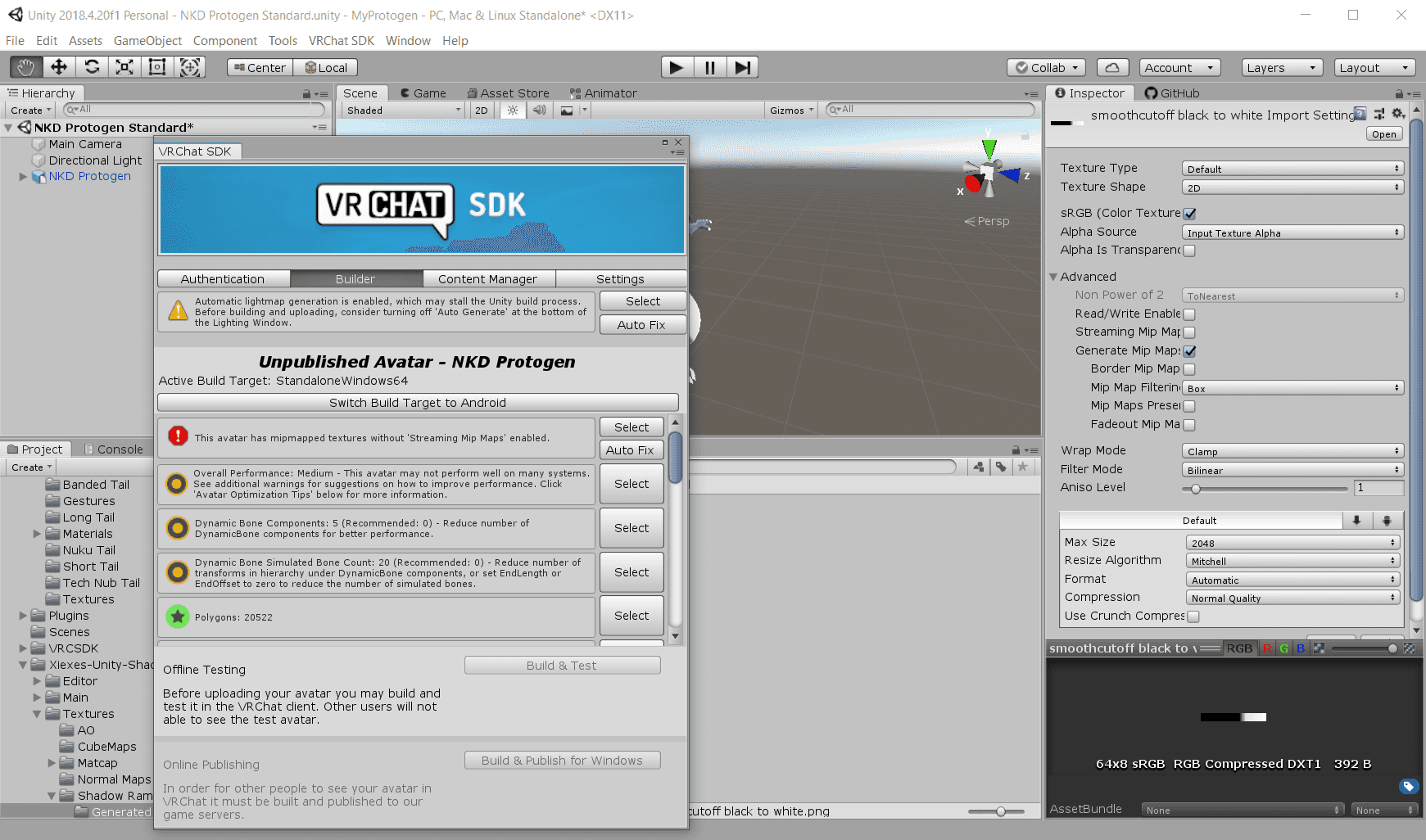Select the Hand tool in toolbar
Image resolution: width=1426 pixels, height=840 pixels.
point(26,67)
